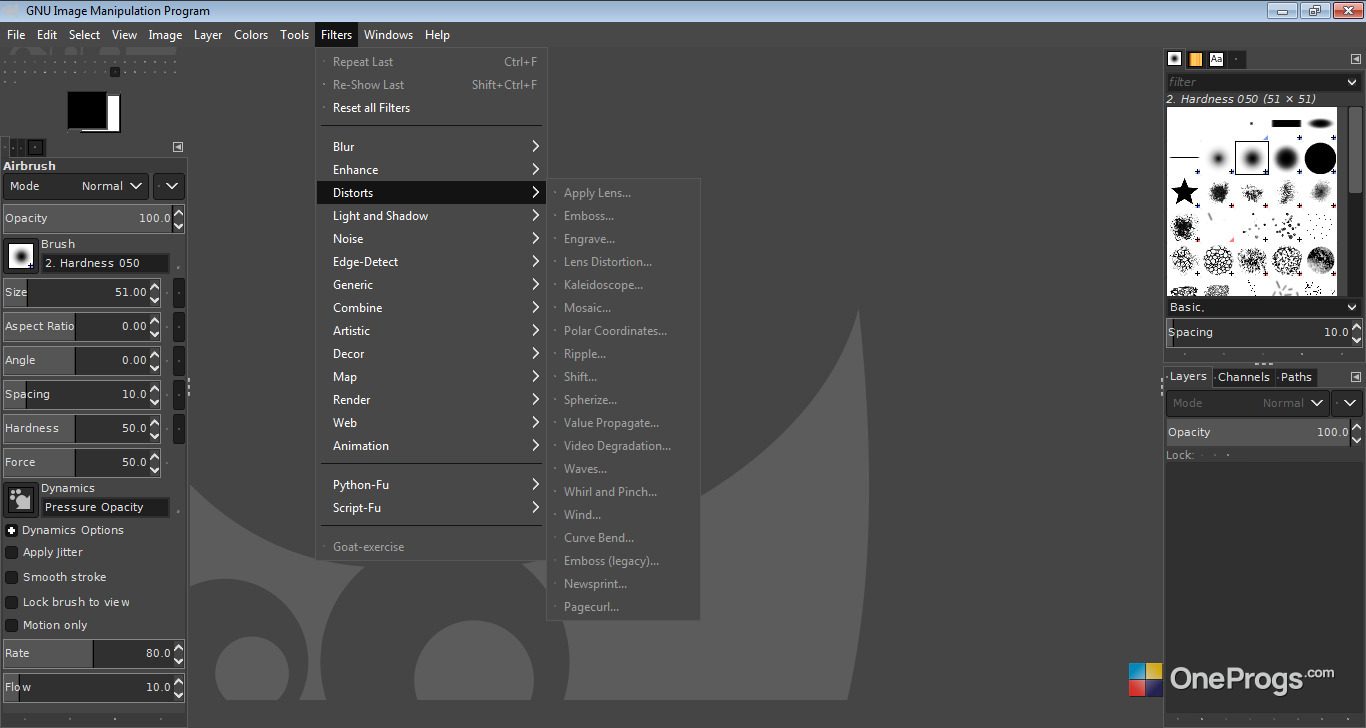Click the foreground black color swatch
Viewport: 1366px width, 728px height.
pyautogui.click(x=87, y=109)
